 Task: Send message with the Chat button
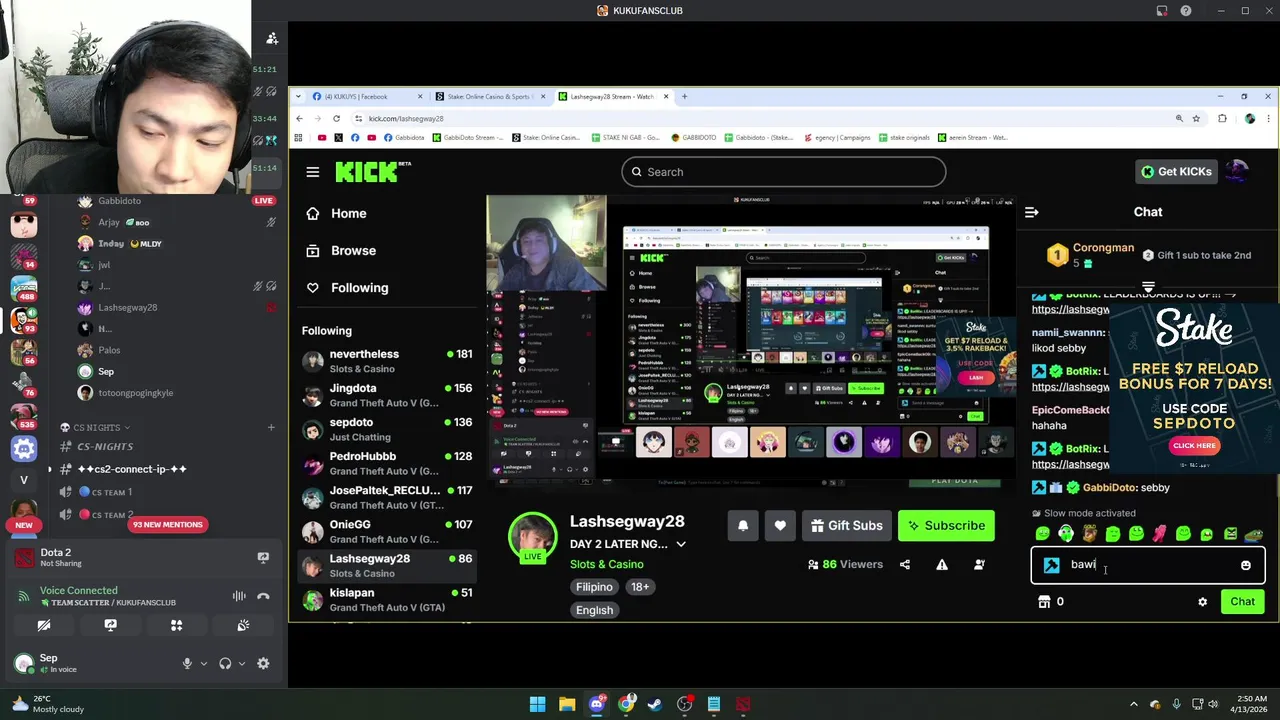1243,602
